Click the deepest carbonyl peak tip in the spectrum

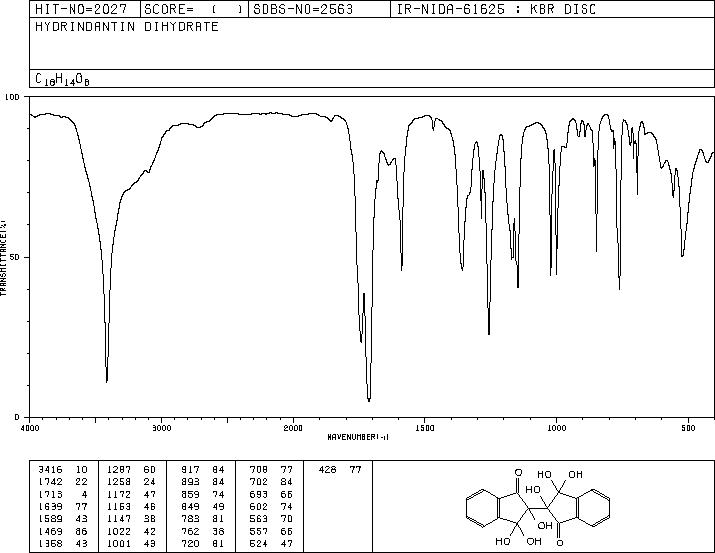pyautogui.click(x=369, y=400)
